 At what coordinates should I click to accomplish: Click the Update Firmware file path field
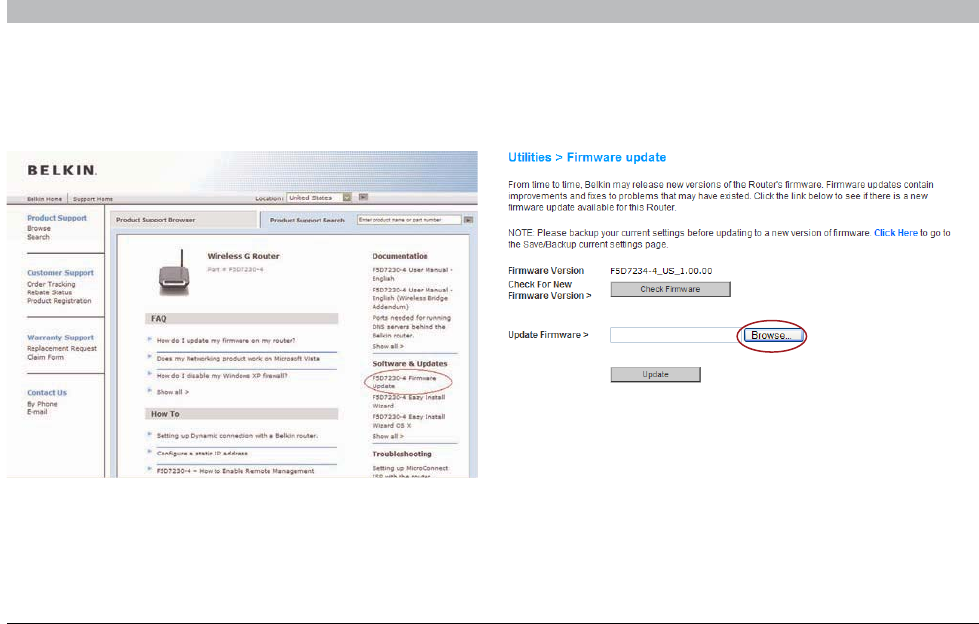click(676, 335)
